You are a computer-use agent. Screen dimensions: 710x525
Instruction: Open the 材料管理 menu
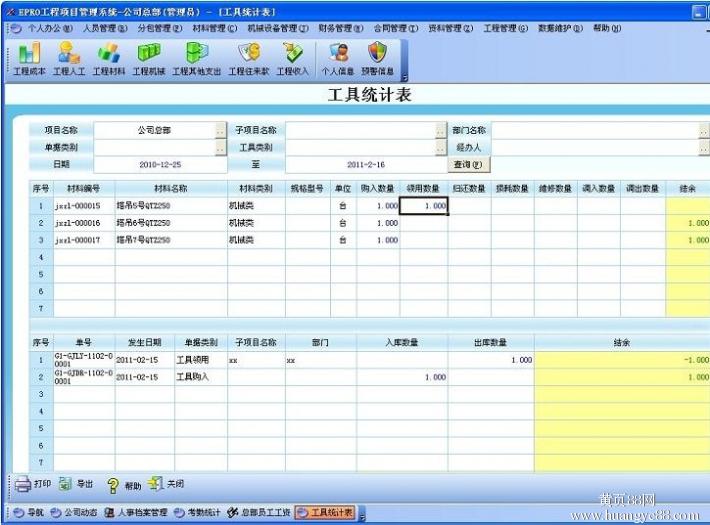pos(215,28)
